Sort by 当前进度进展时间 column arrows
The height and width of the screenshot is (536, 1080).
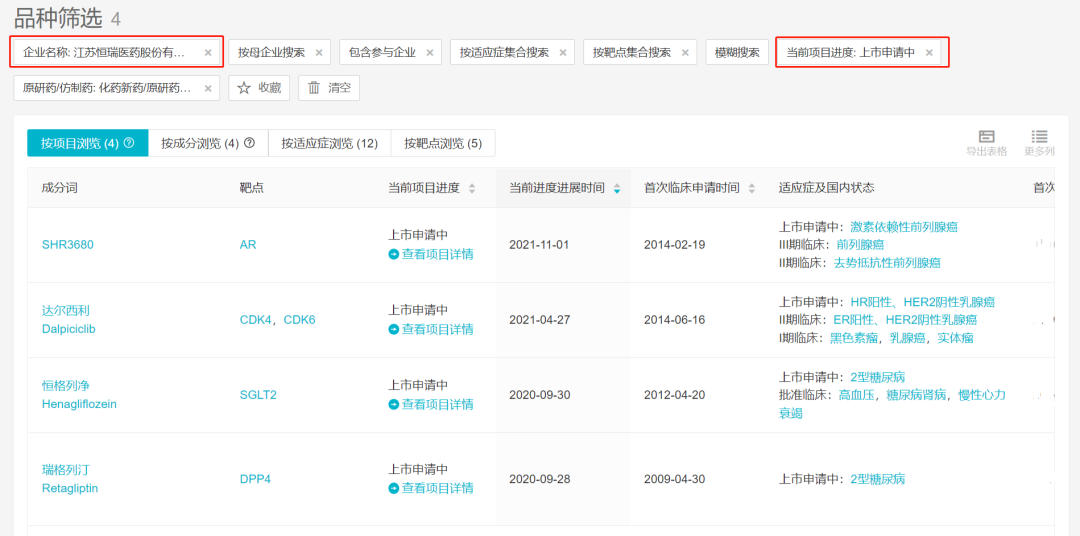click(x=617, y=188)
